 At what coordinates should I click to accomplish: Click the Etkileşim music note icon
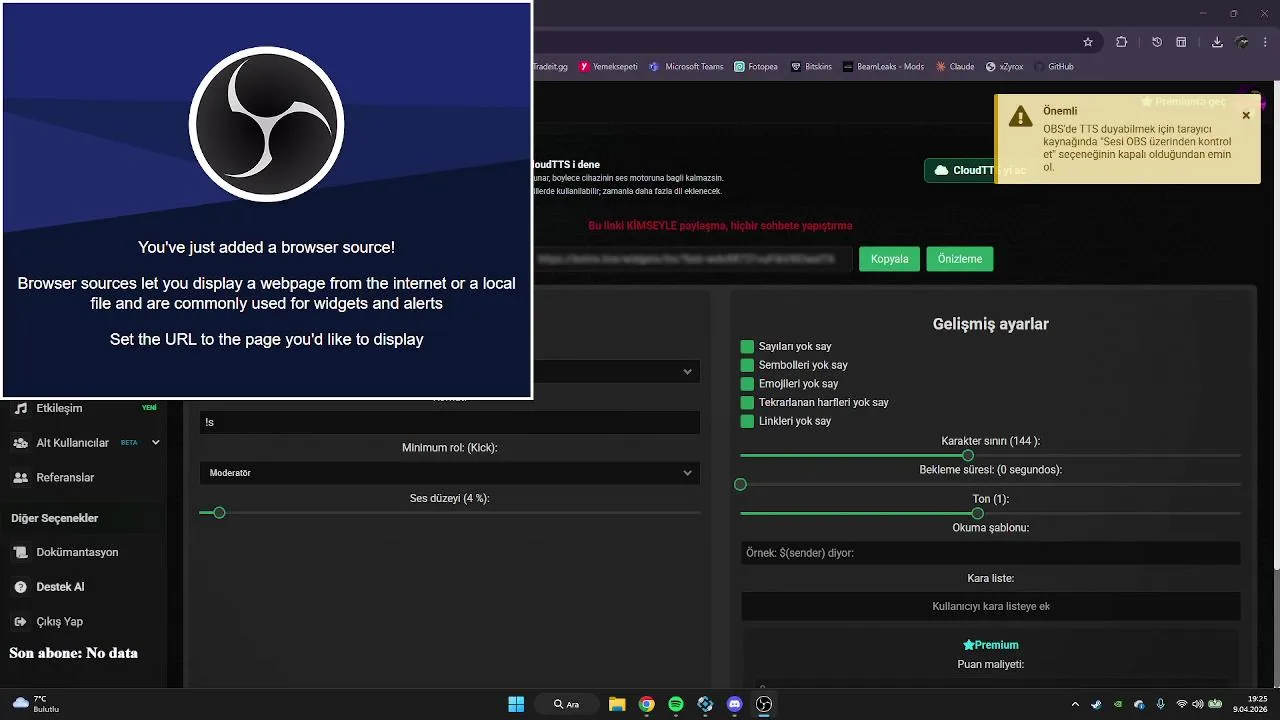20,408
